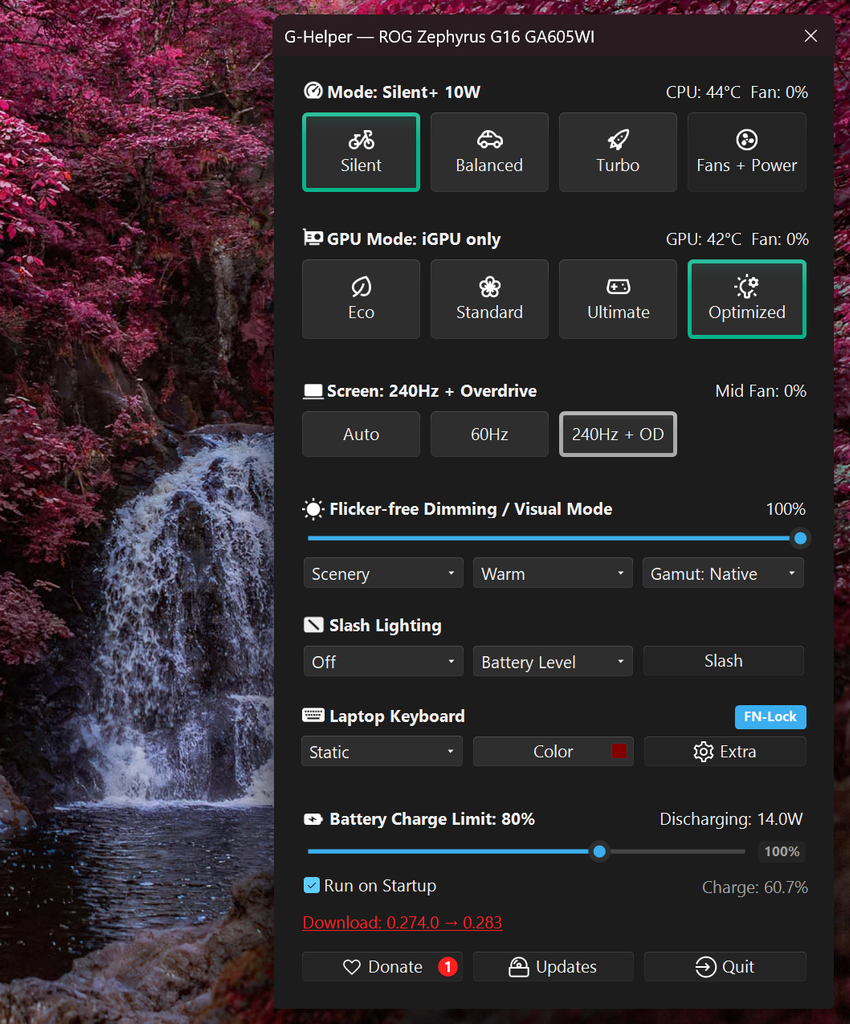Click the 100% one-time charge button
The height and width of the screenshot is (1024, 850).
click(x=781, y=852)
